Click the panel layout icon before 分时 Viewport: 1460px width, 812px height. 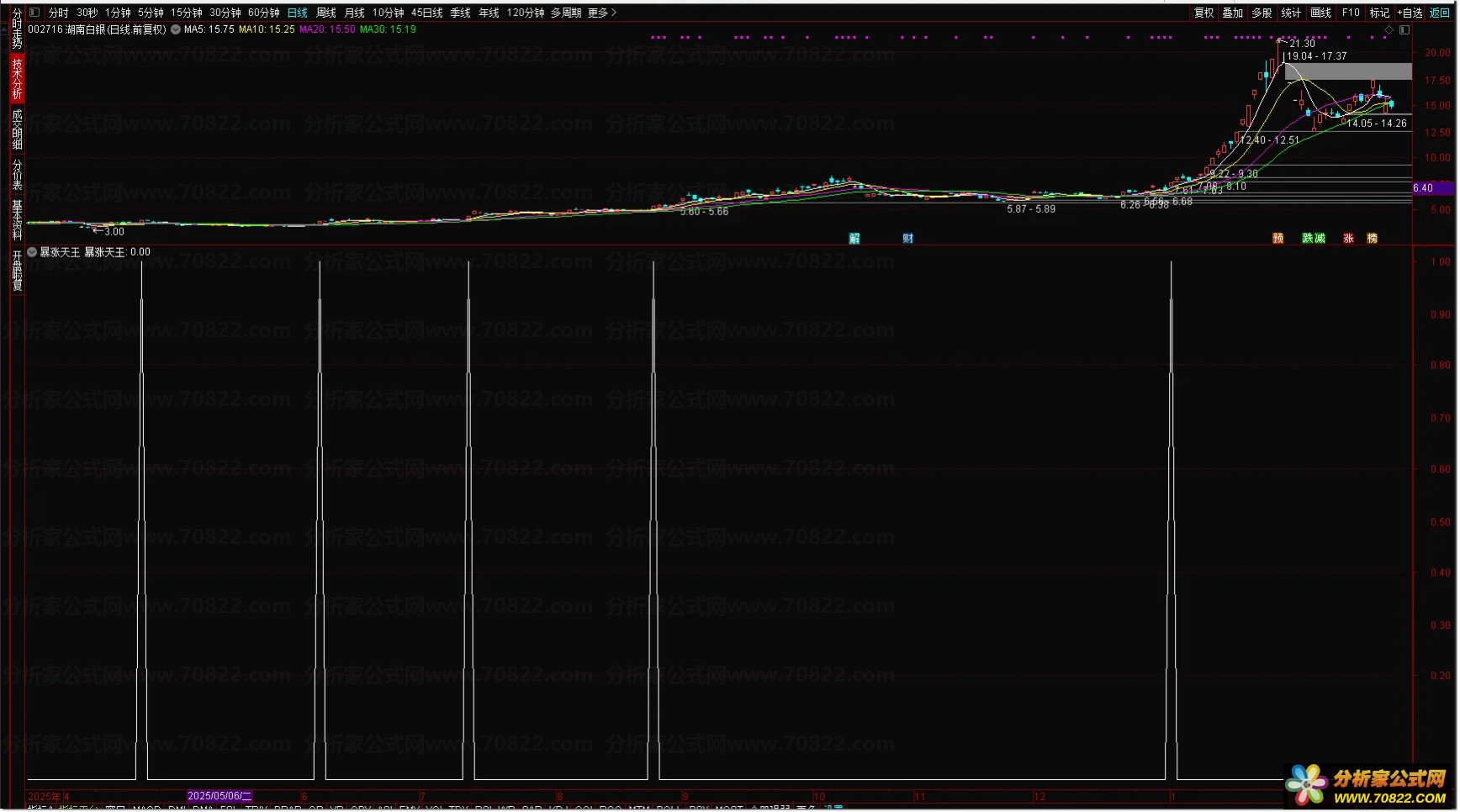(34, 13)
